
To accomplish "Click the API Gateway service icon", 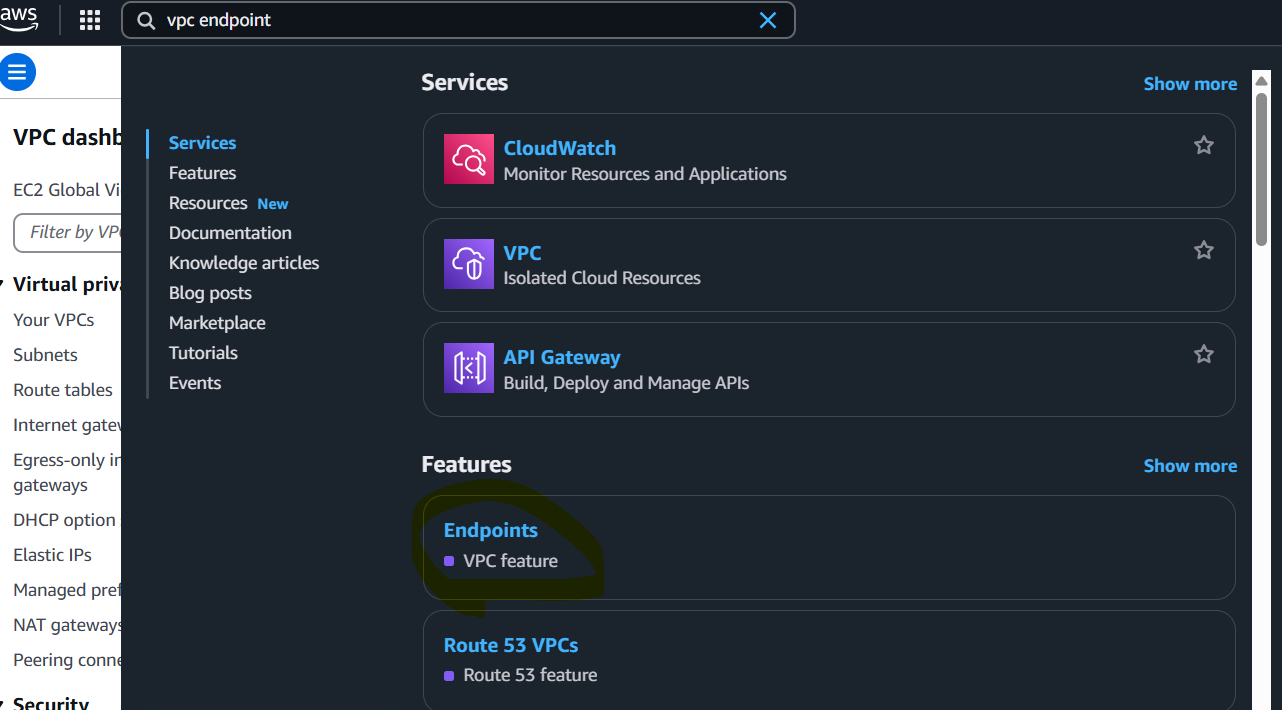I will pyautogui.click(x=469, y=368).
